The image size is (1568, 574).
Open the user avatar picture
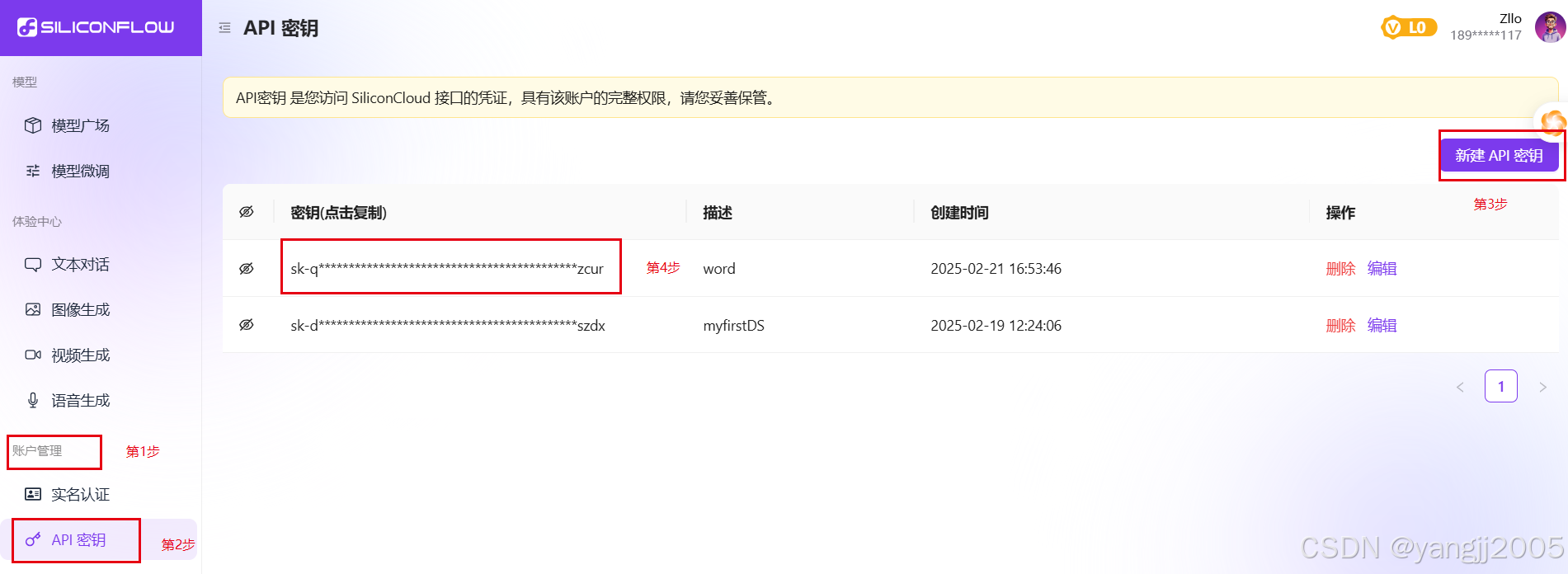1550,26
